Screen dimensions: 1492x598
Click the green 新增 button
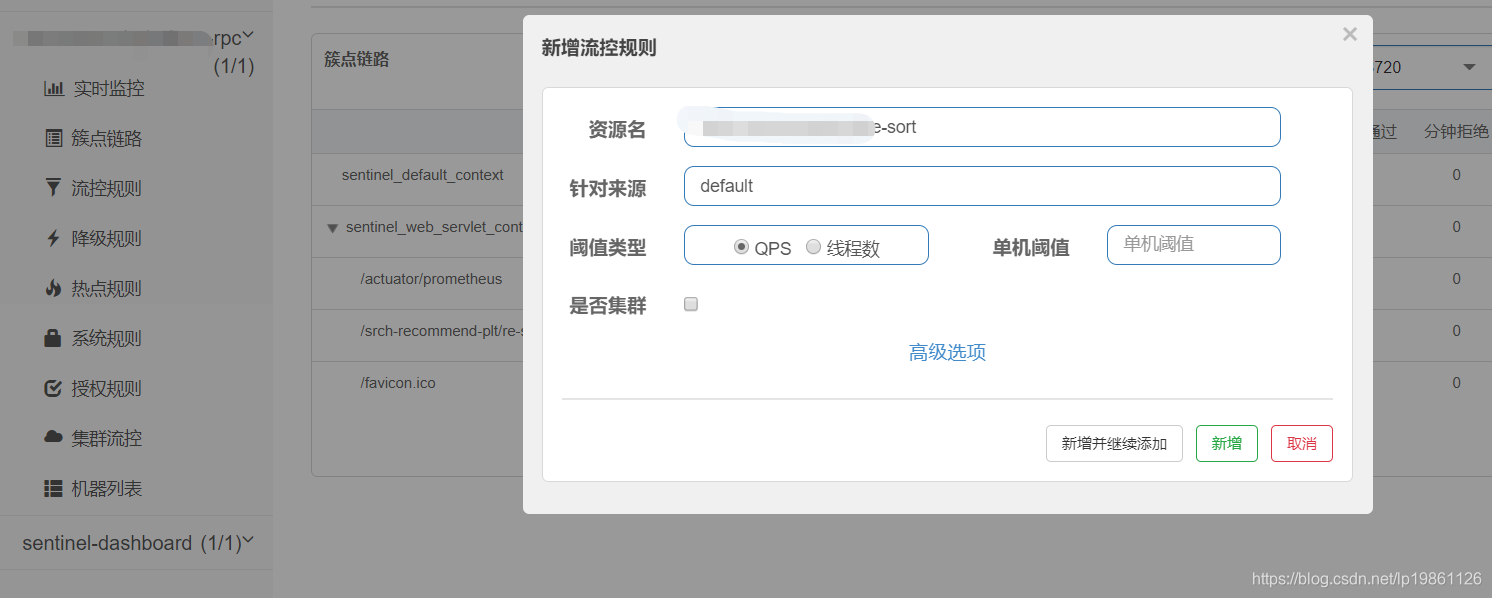tap(1227, 443)
